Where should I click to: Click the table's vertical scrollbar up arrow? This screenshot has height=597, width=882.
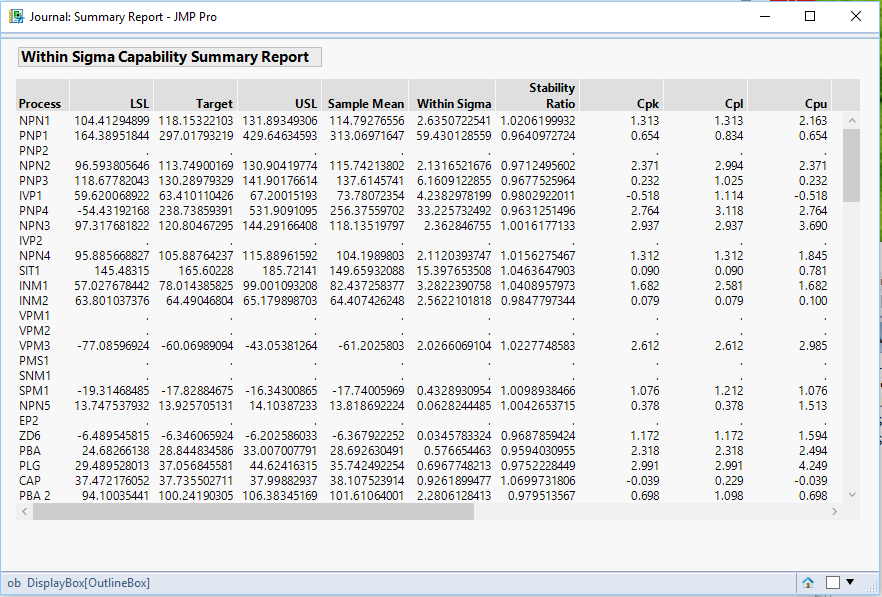(852, 120)
